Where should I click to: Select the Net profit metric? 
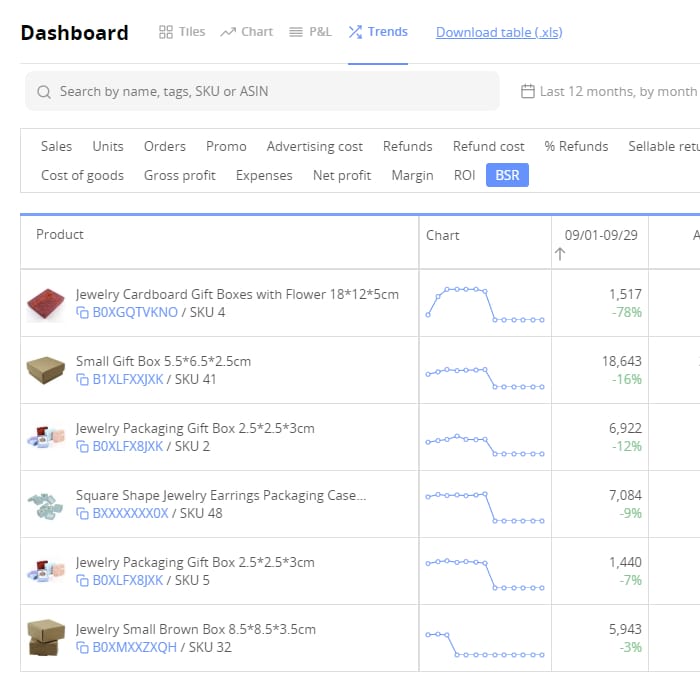[x=342, y=175]
